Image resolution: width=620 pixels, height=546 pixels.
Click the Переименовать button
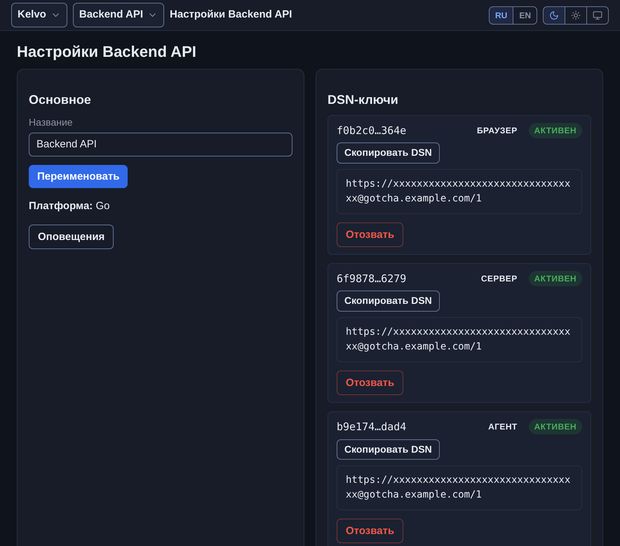[78, 176]
